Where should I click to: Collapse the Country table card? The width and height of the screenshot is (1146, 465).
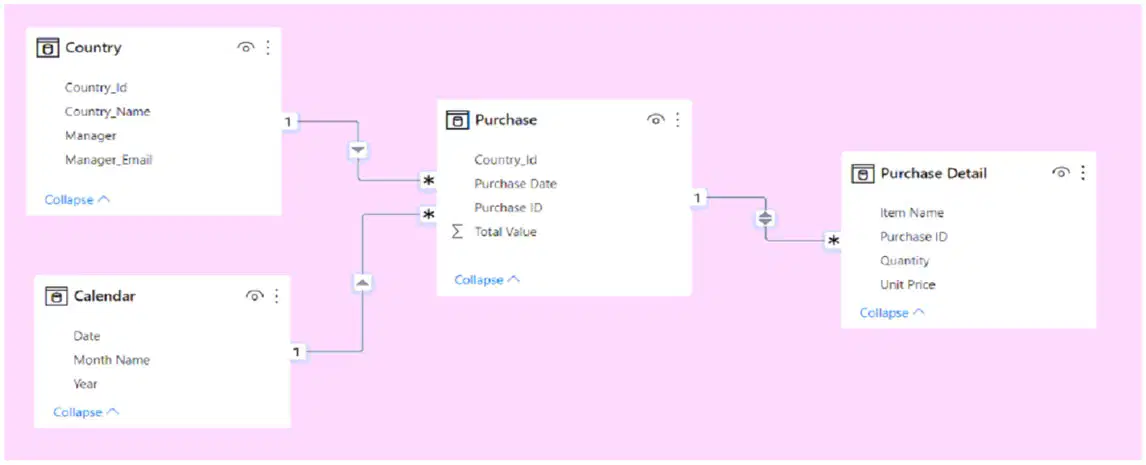tap(77, 200)
